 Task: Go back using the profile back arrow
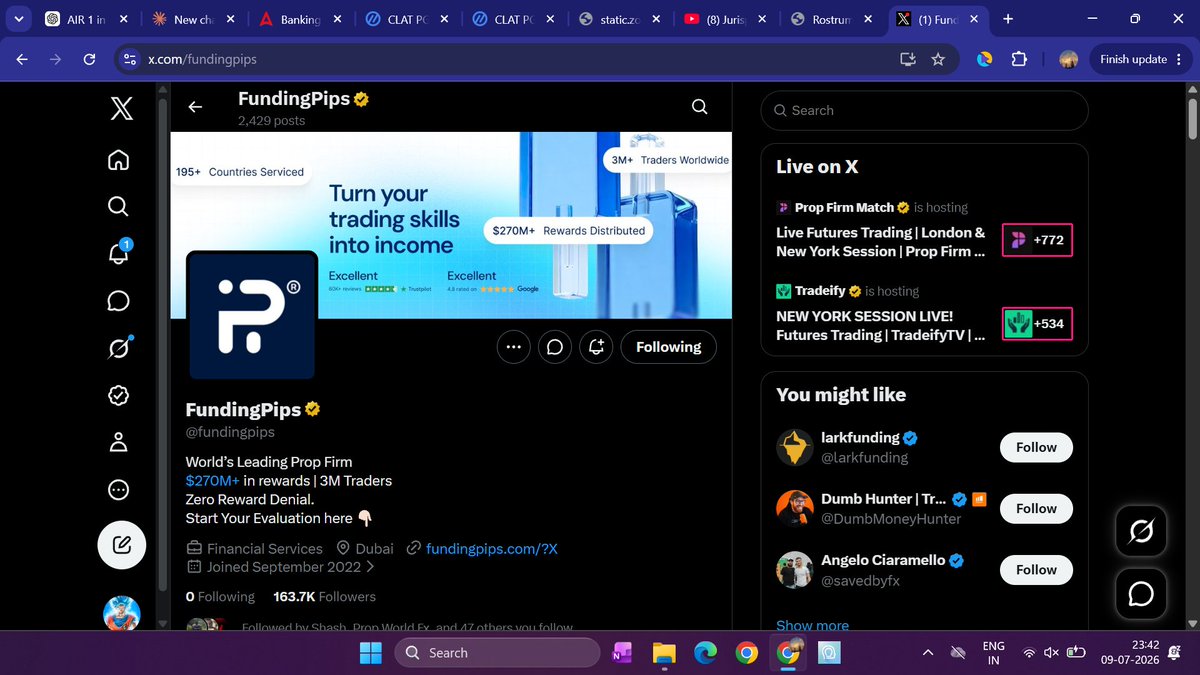[195, 107]
